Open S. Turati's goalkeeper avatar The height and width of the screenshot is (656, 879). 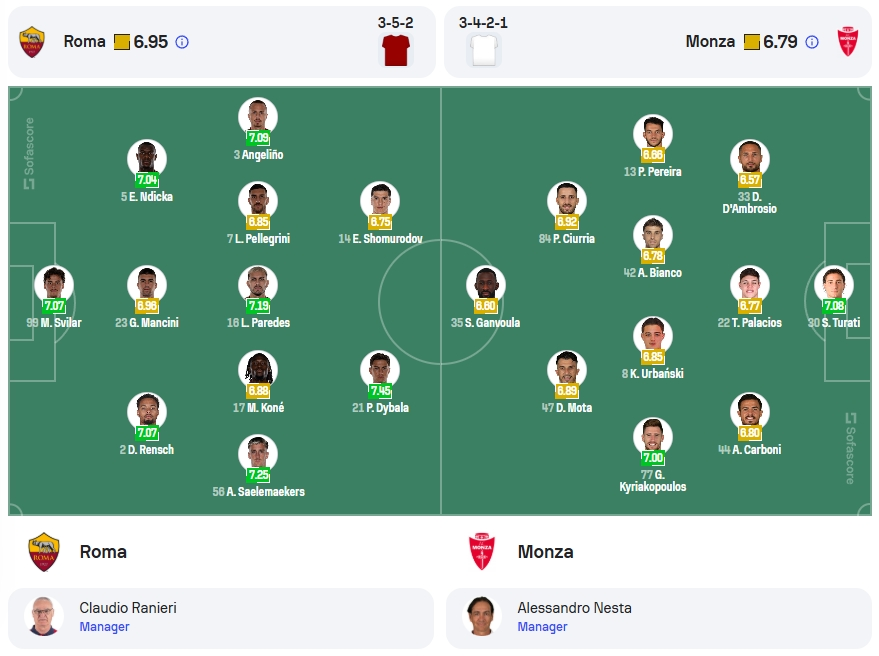point(834,285)
